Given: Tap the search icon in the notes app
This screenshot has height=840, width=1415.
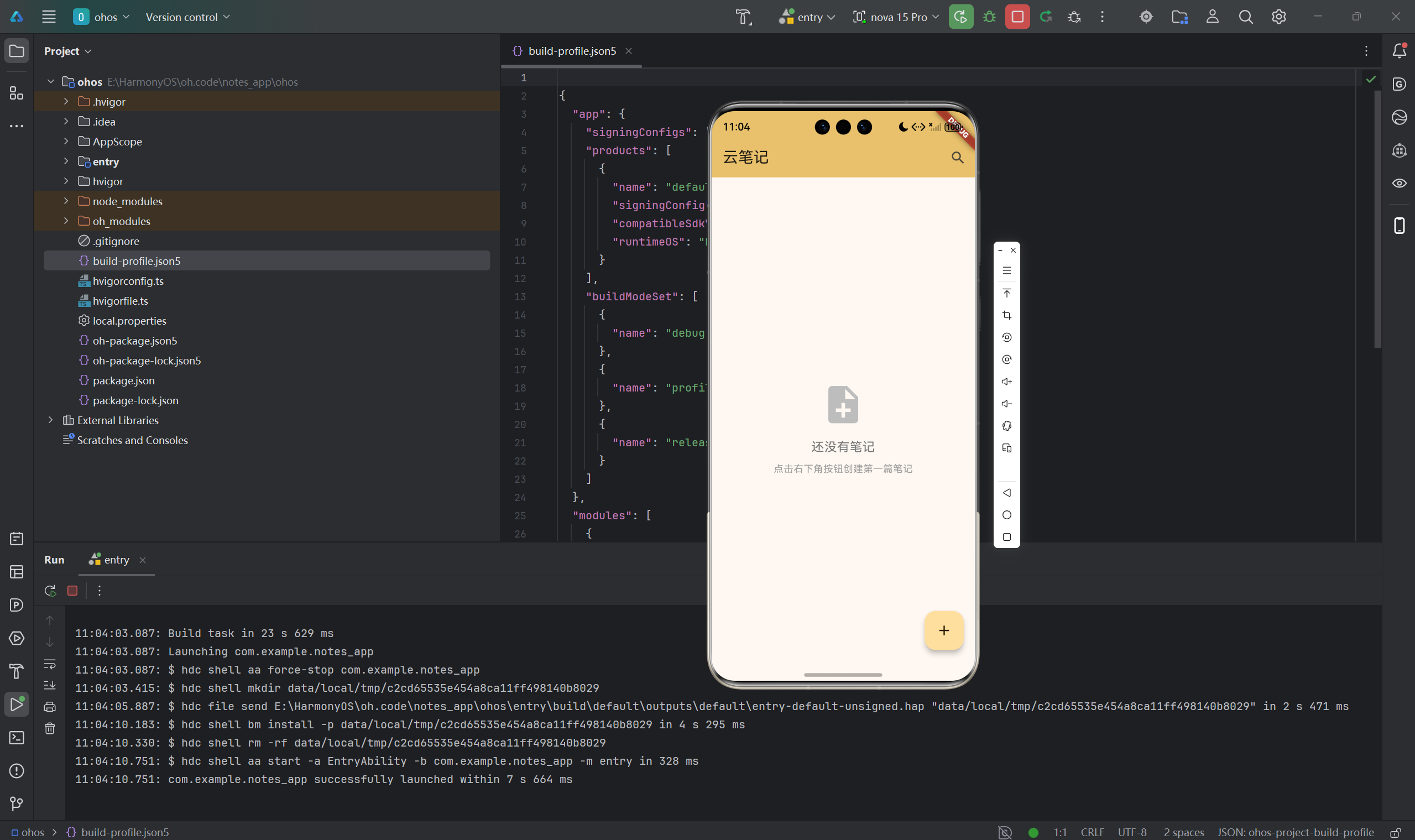Looking at the screenshot, I should (x=957, y=158).
